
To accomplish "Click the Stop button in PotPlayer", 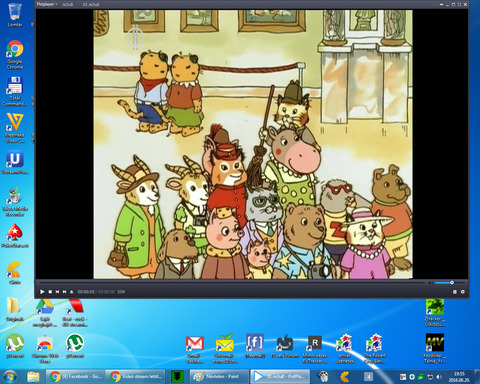I will point(50,292).
